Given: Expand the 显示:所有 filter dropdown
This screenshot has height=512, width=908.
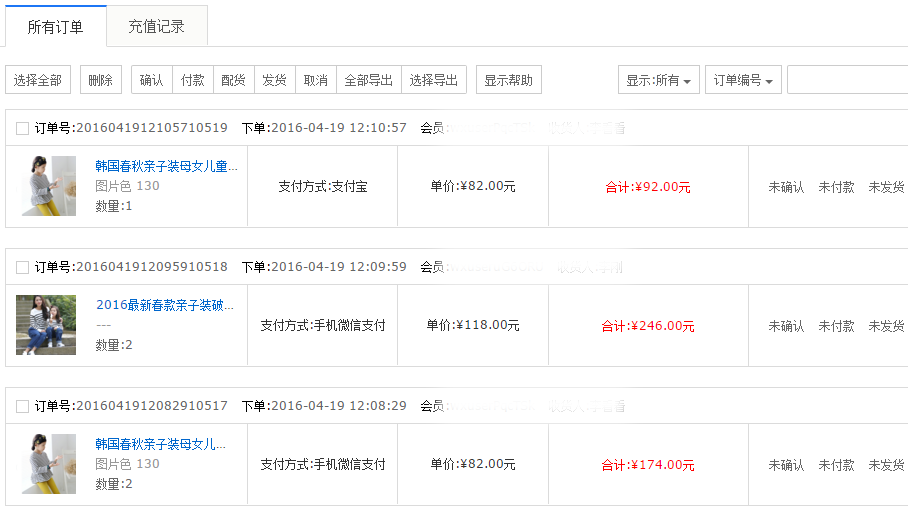Looking at the screenshot, I should 658,80.
